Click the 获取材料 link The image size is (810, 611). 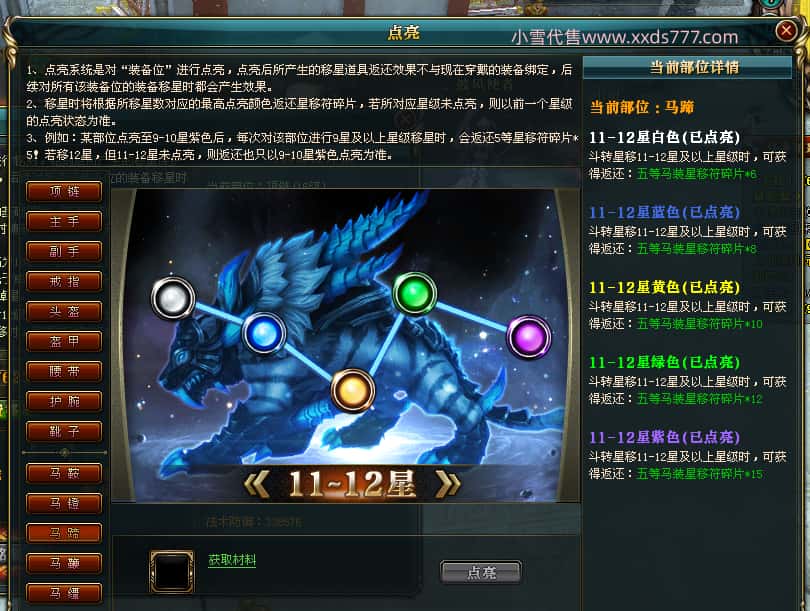(x=232, y=560)
